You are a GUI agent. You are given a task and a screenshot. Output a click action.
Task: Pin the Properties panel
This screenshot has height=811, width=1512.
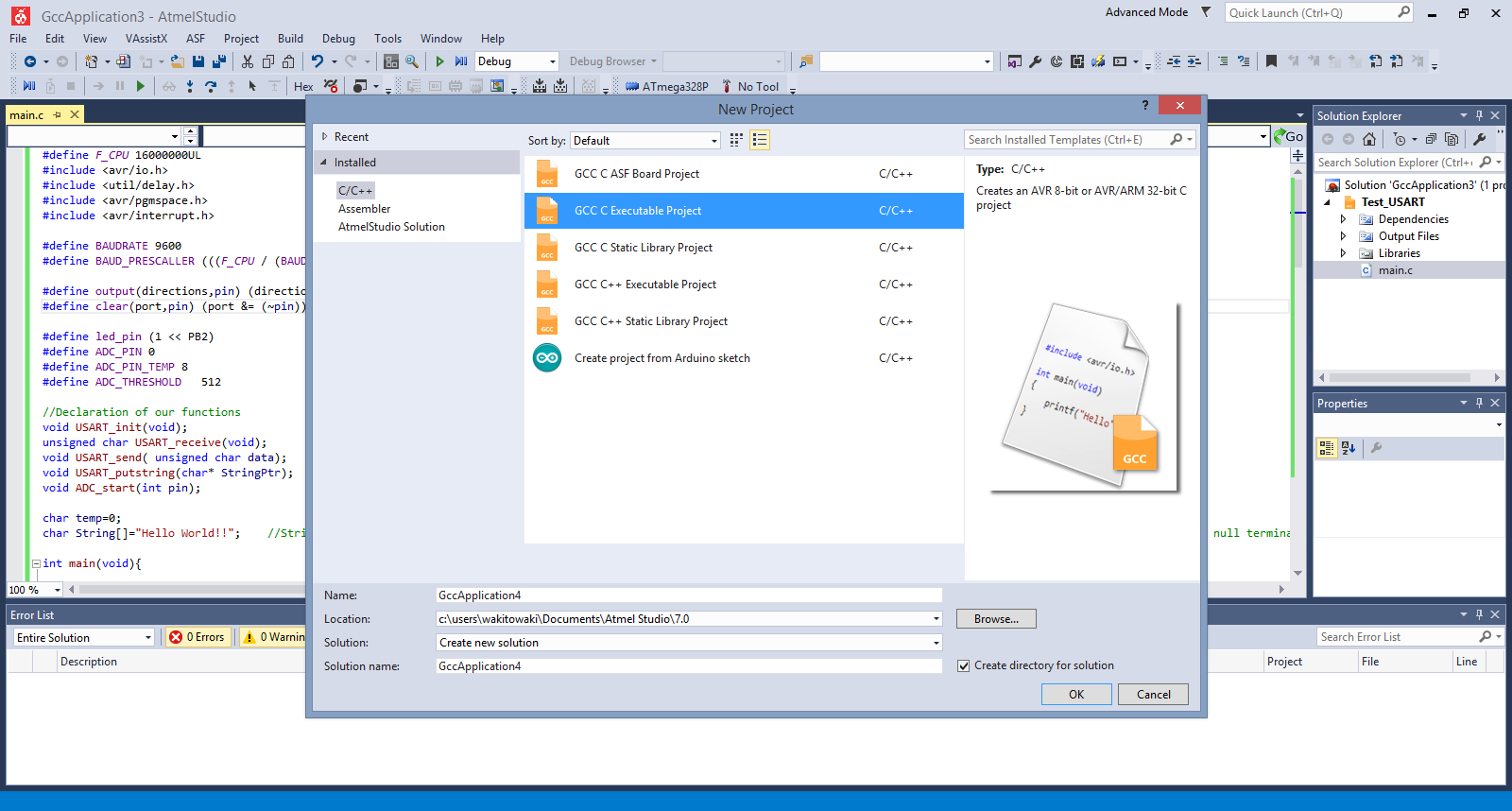tap(1479, 403)
